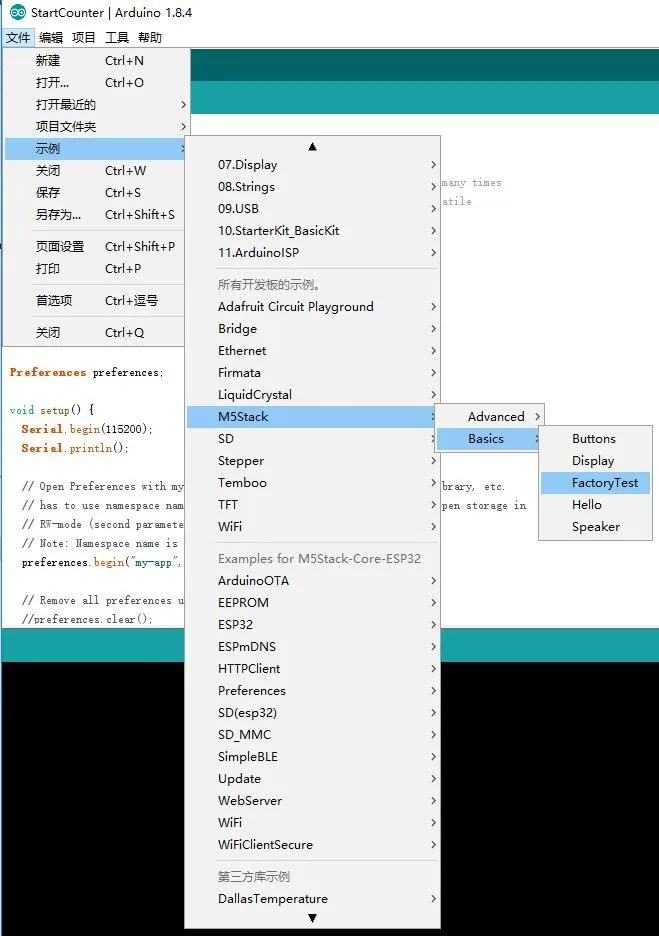
Task: Expand 08.Strings examples
Action: click(312, 187)
